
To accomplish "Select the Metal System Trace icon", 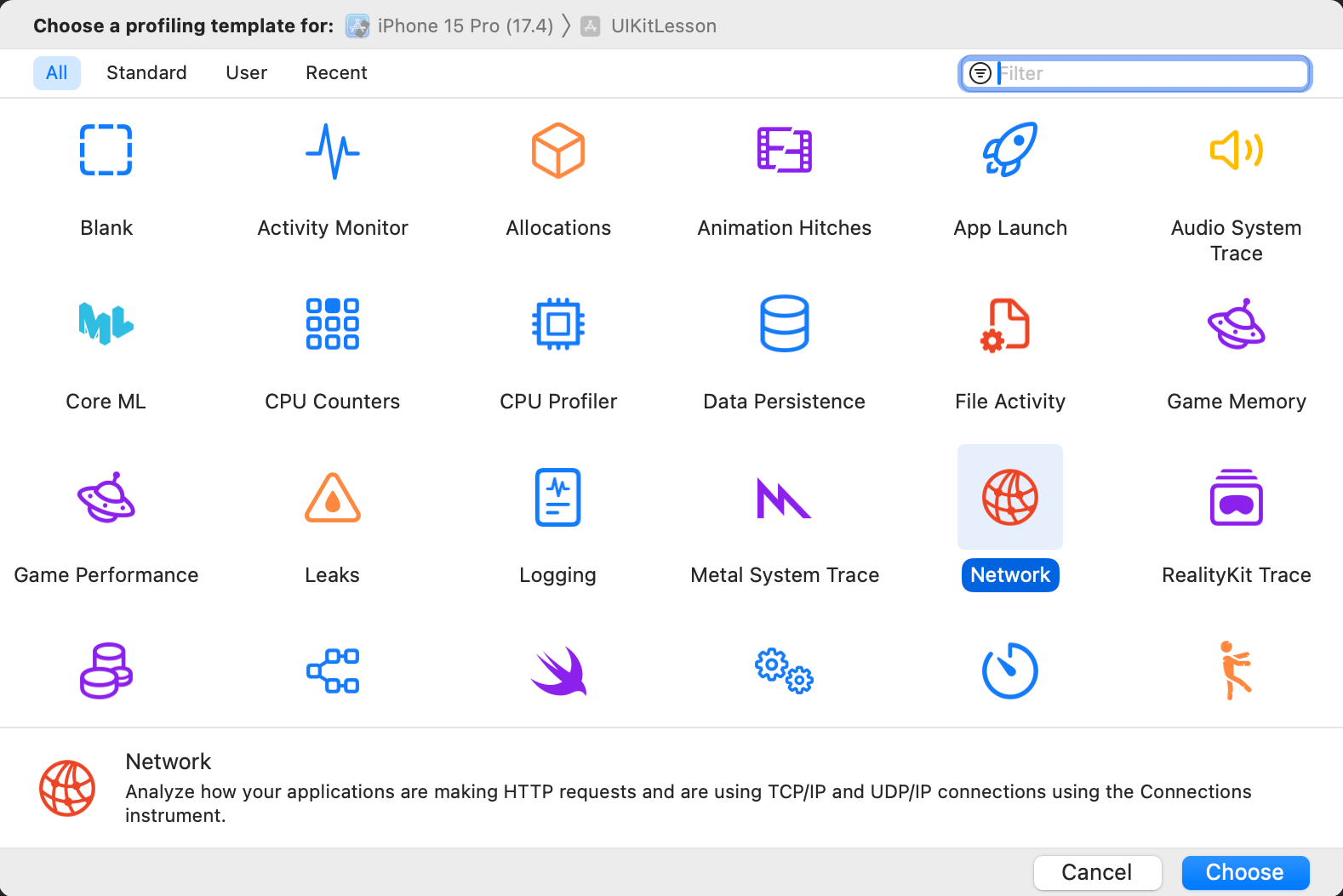I will (785, 498).
